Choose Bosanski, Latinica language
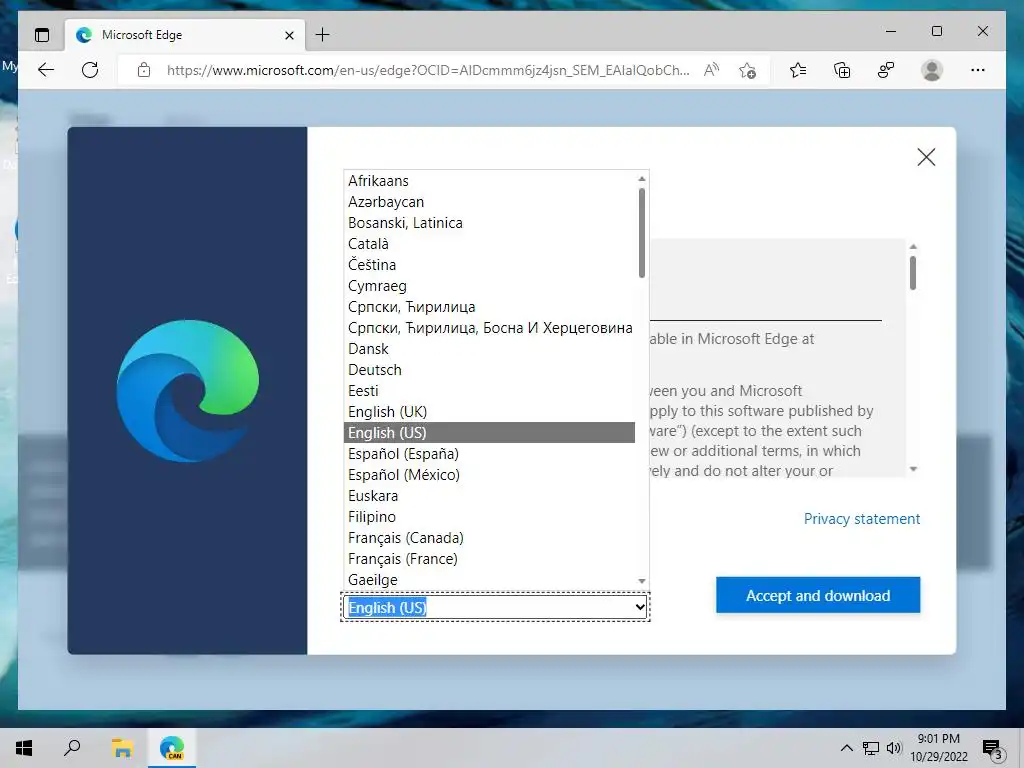This screenshot has height=768, width=1024. point(489,222)
